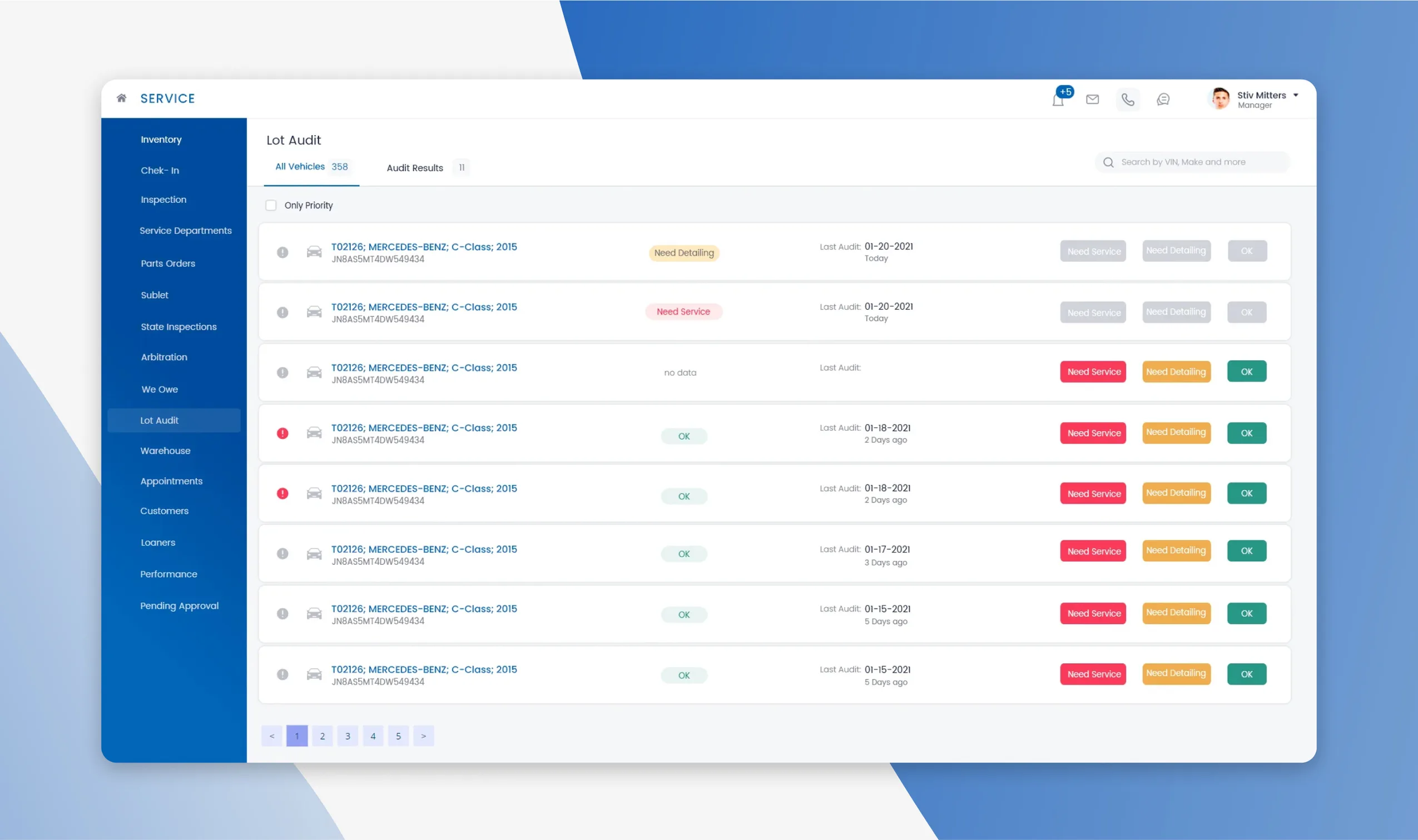Image resolution: width=1418 pixels, height=840 pixels.
Task: Open Warehouse in the sidebar menu
Action: (x=165, y=450)
